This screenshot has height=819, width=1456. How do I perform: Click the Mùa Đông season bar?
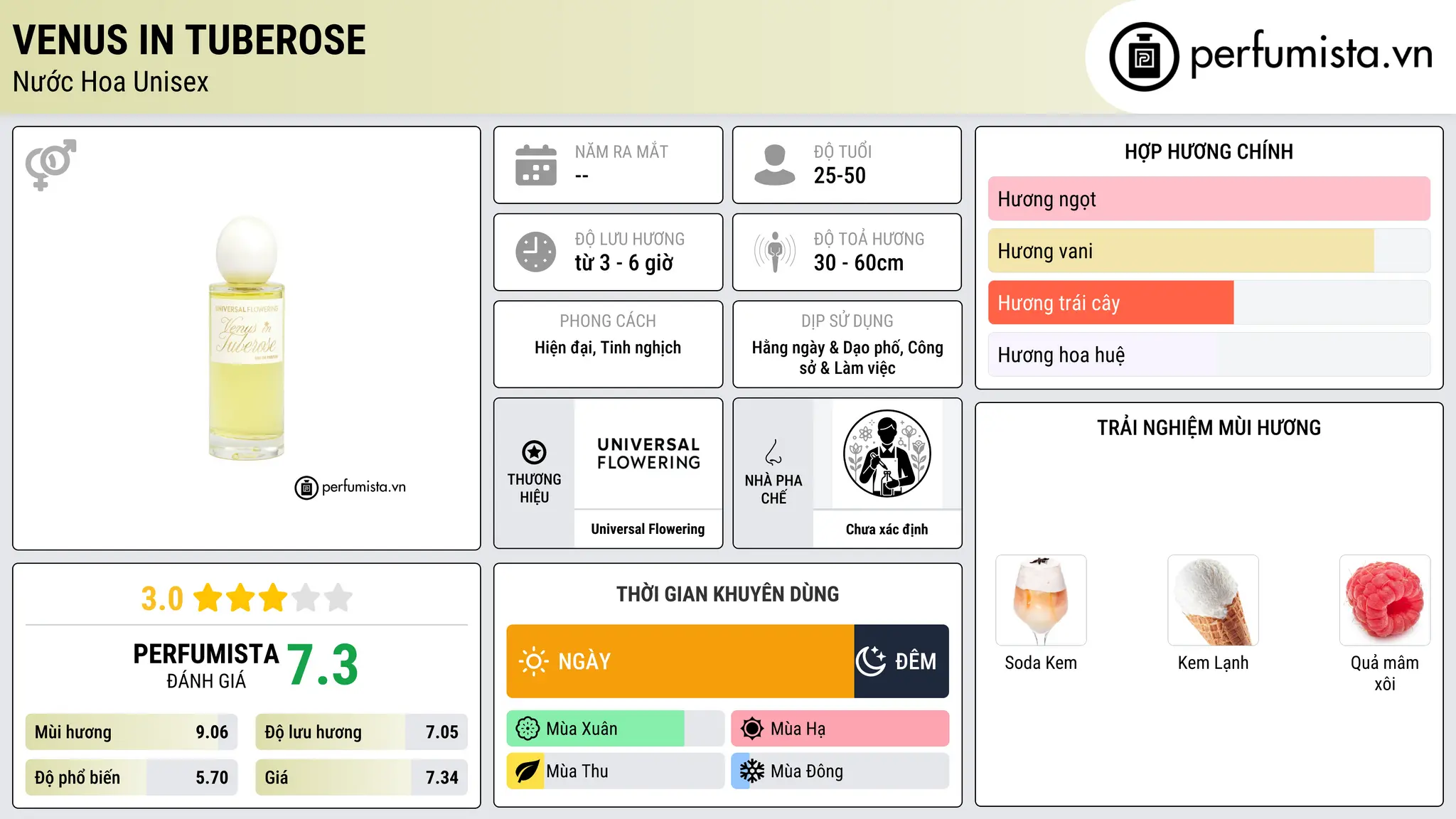840,771
